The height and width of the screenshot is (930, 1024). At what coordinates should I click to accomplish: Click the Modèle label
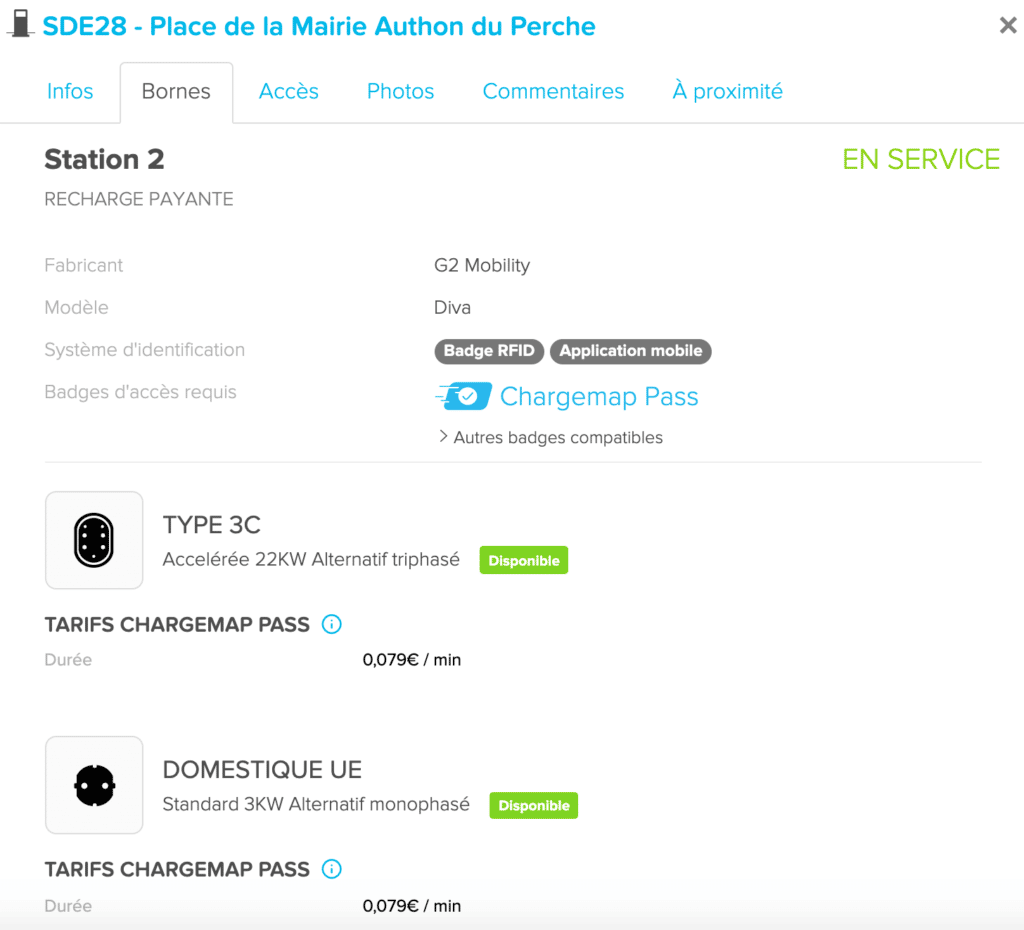tap(76, 308)
